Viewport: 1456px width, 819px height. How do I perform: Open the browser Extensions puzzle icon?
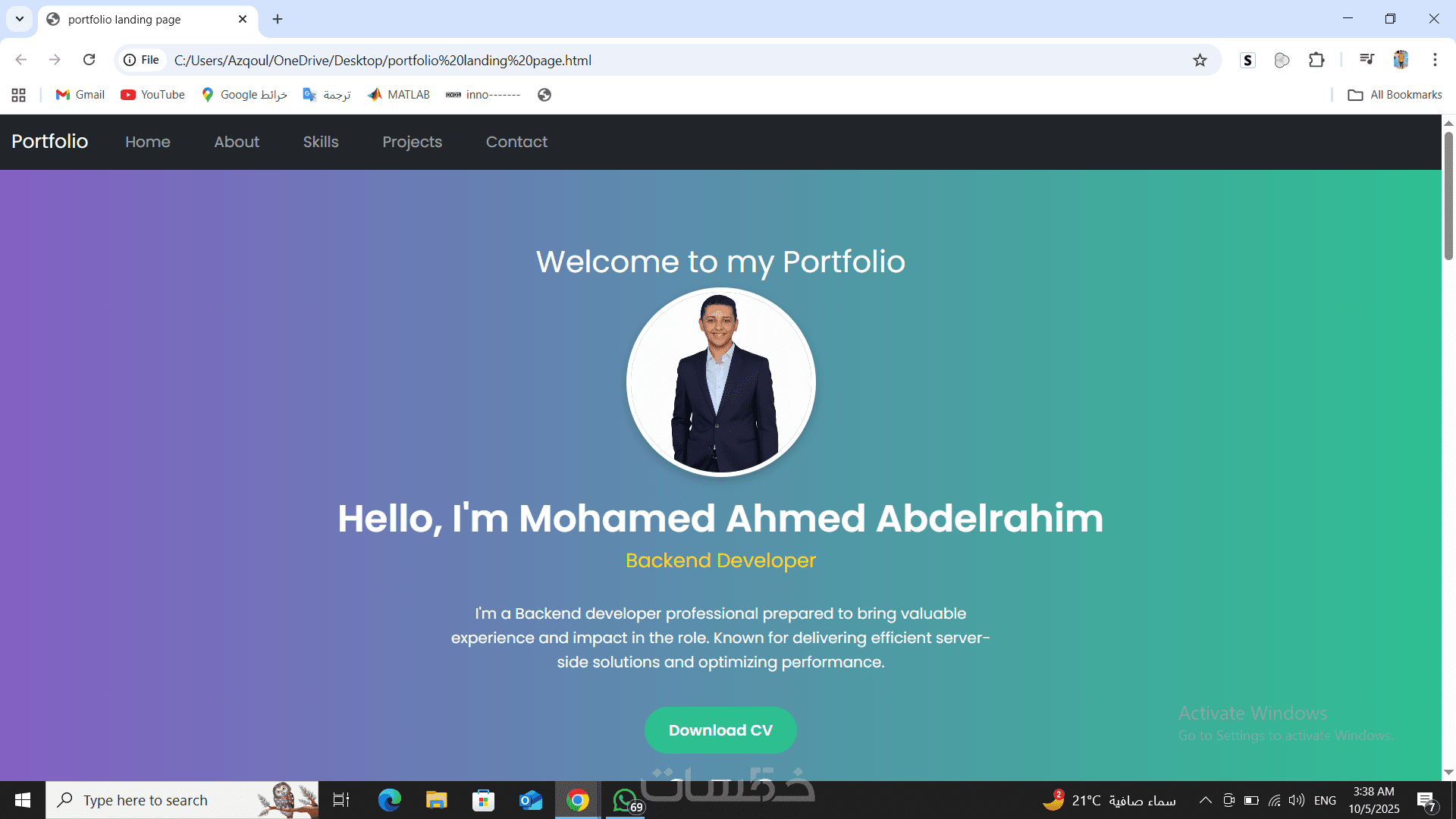(1316, 60)
